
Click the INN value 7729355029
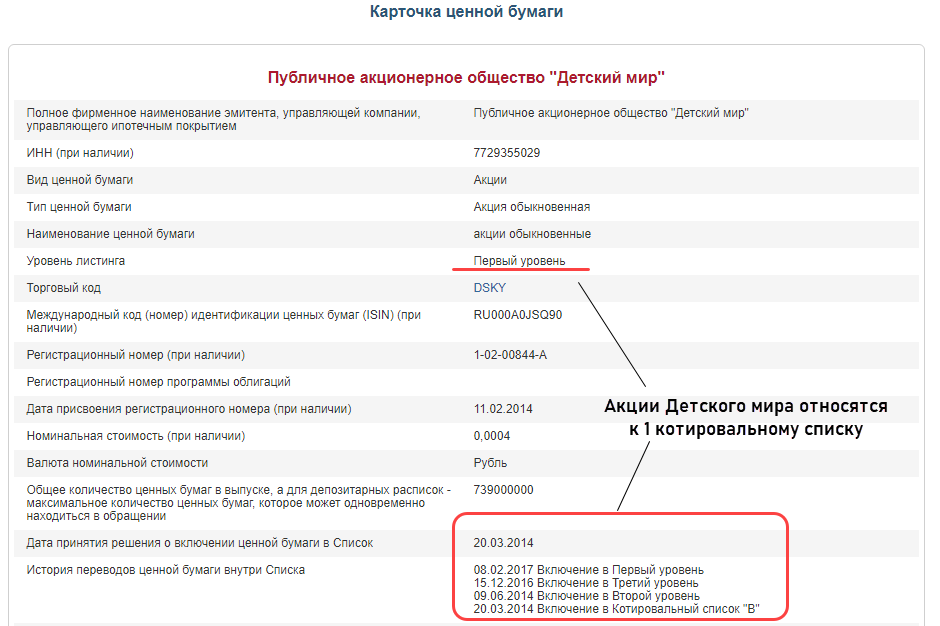[507, 153]
